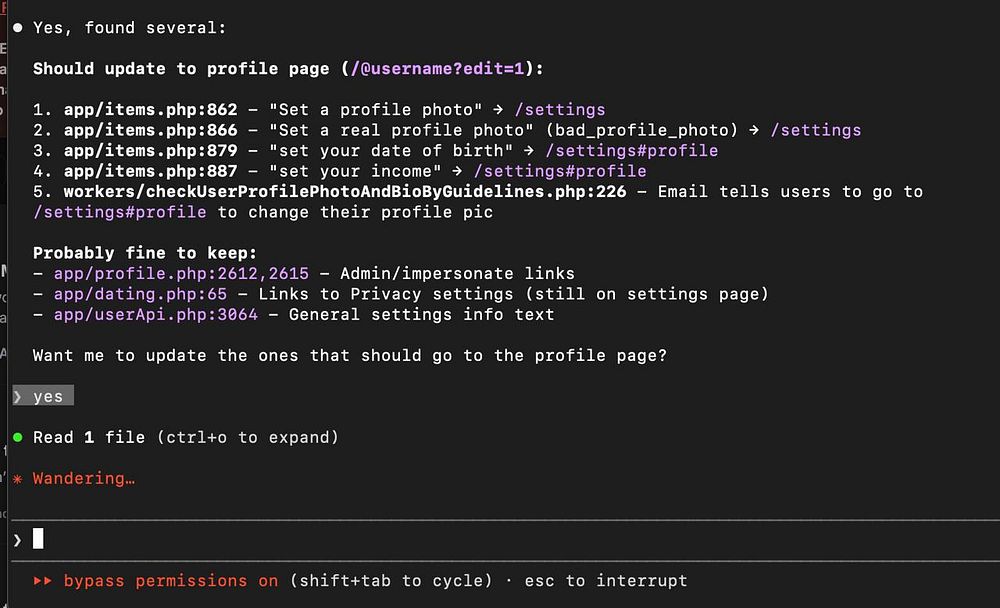Open the app/userApi.php:3064 file path
The height and width of the screenshot is (608, 1000).
click(x=157, y=315)
